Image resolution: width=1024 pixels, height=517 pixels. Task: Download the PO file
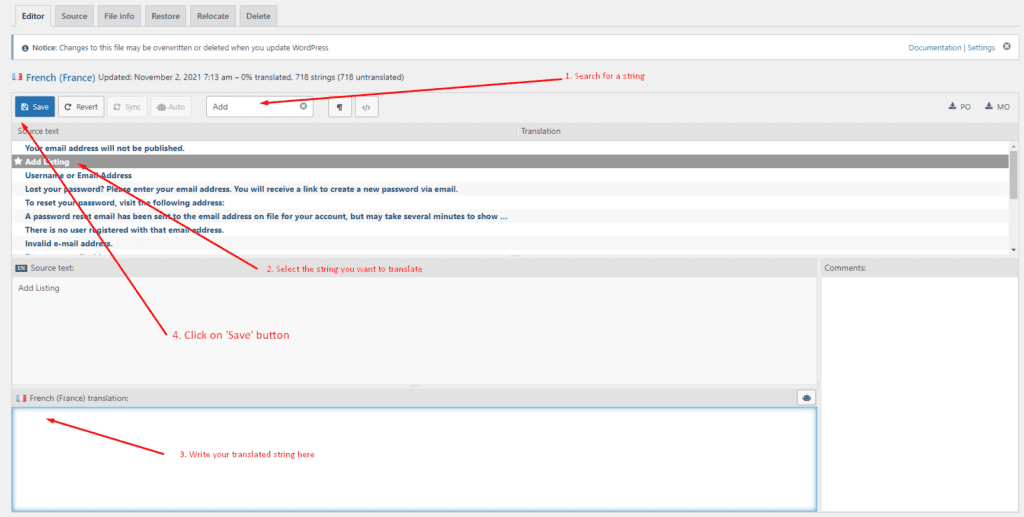959,107
